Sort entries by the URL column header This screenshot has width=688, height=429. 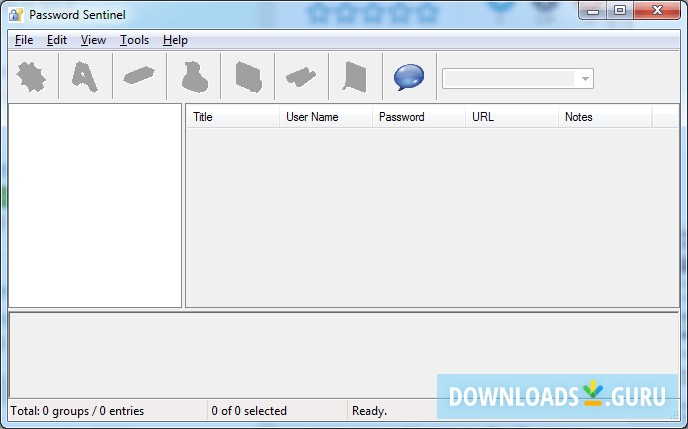(512, 117)
